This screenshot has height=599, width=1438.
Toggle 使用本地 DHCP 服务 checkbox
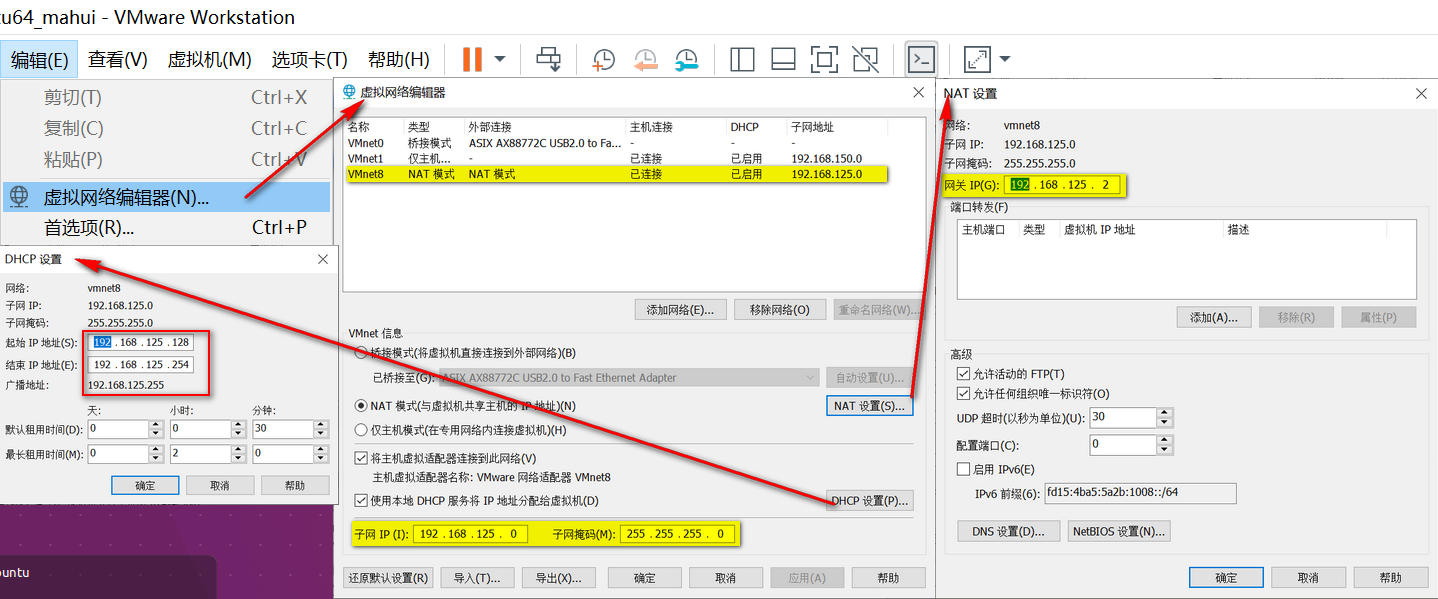(362, 500)
